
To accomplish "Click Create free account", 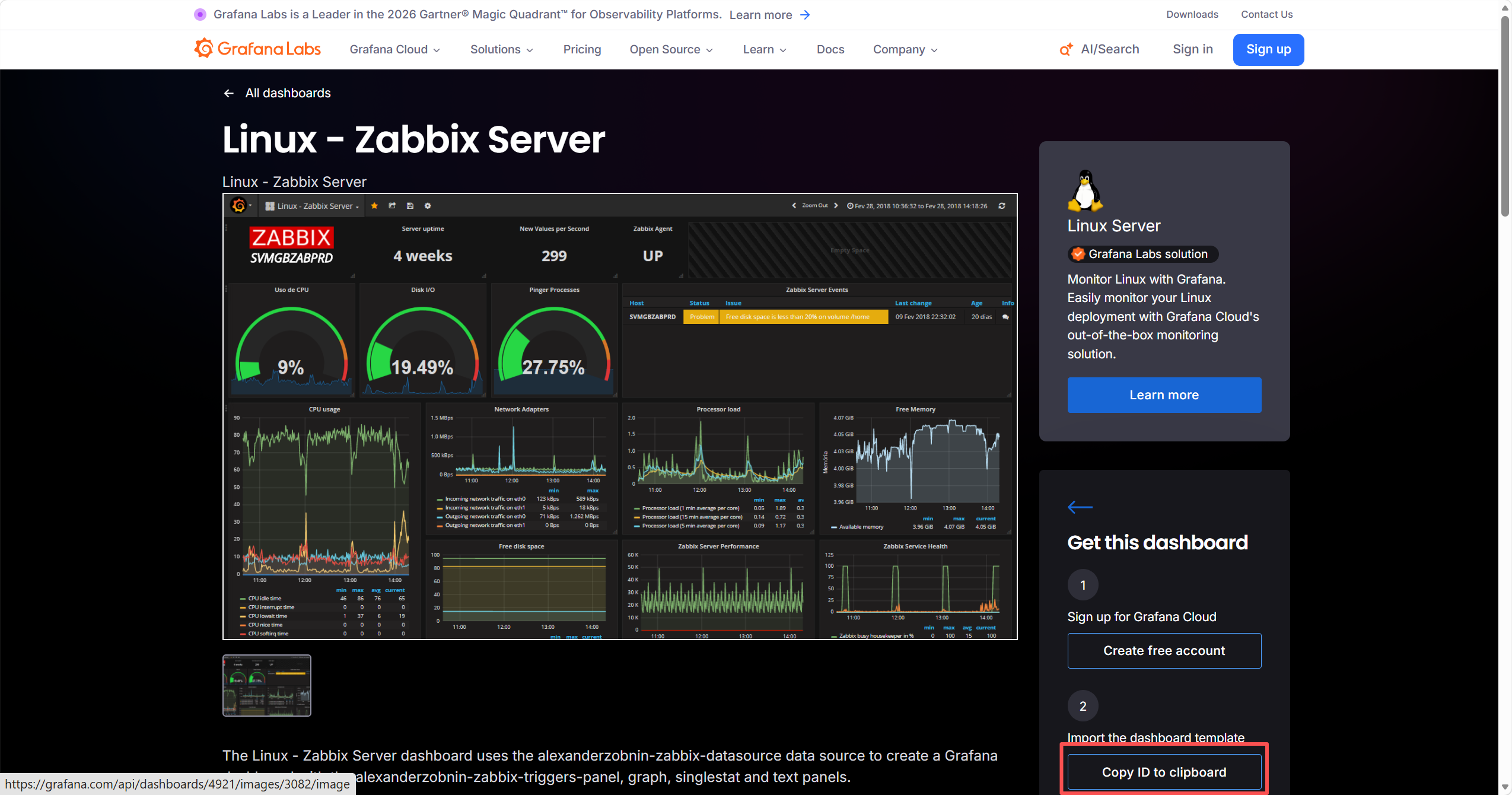I will point(1164,651).
